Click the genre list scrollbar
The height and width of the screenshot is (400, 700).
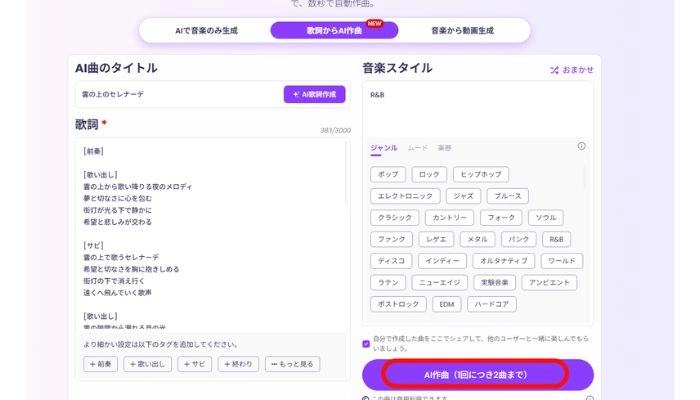click(x=584, y=178)
